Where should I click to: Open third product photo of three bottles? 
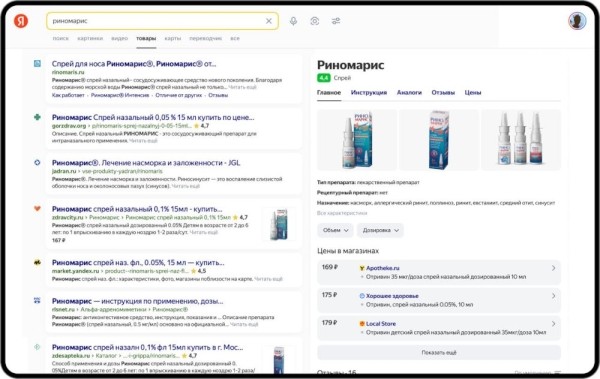521,140
